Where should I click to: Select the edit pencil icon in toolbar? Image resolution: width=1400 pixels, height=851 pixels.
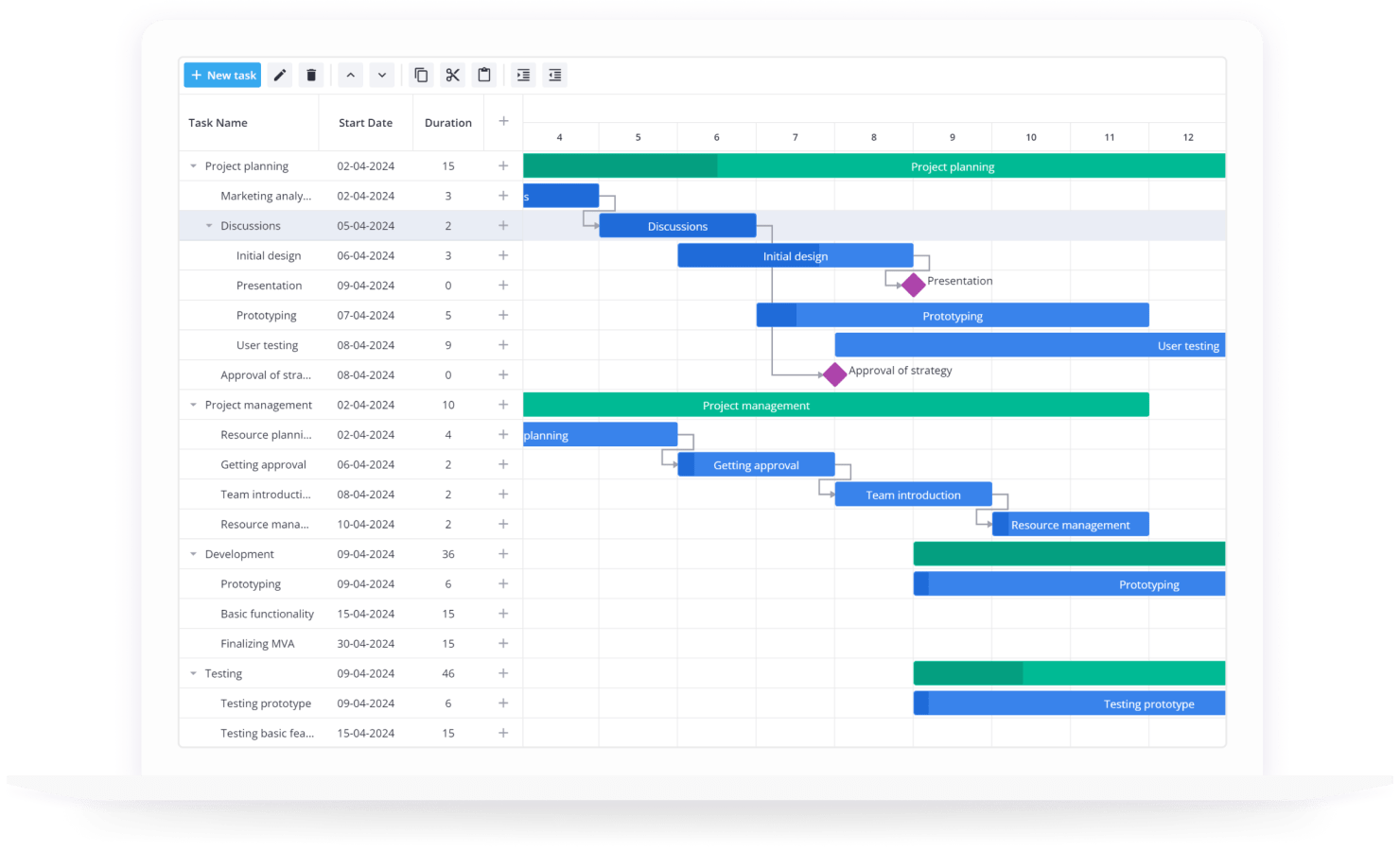tap(280, 75)
